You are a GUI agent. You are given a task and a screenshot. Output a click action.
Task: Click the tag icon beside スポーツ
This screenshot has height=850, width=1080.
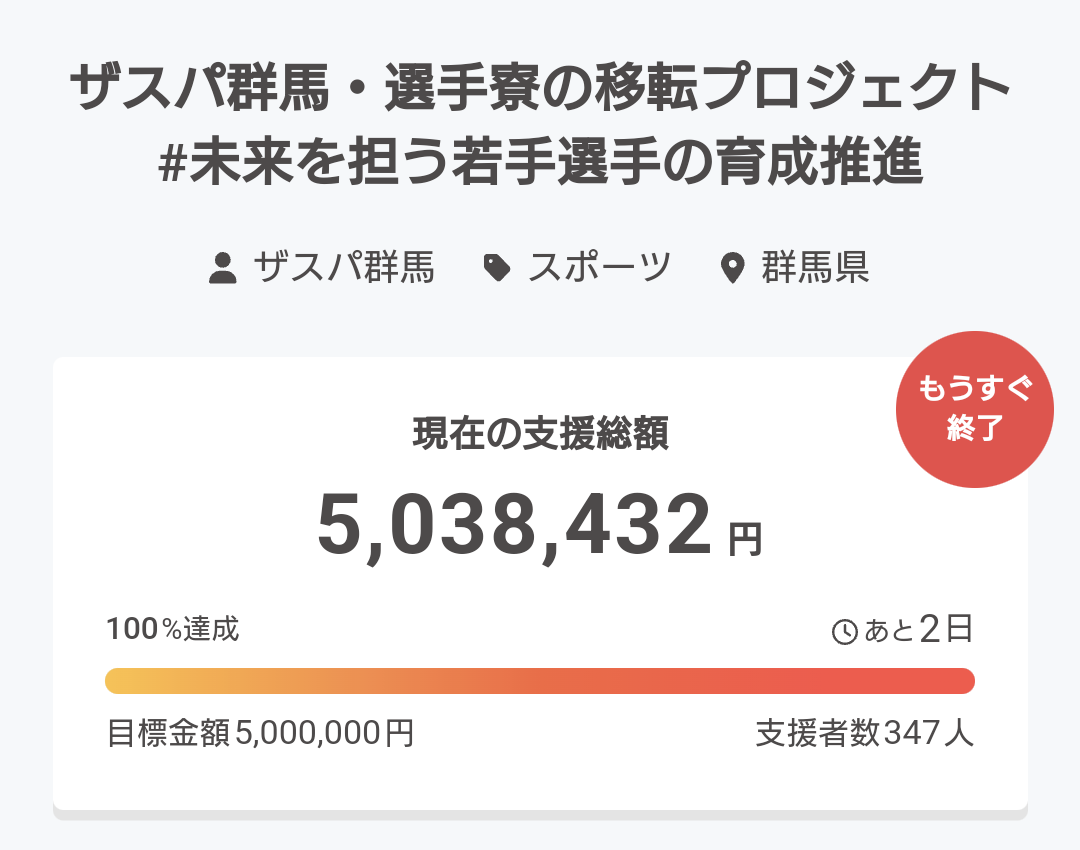click(x=497, y=268)
